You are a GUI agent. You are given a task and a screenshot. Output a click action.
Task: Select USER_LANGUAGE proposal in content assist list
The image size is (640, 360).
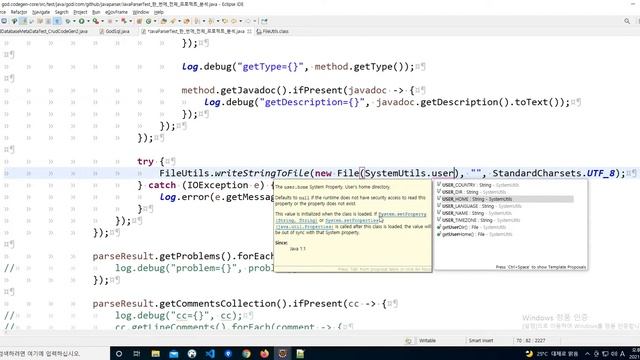tap(479, 206)
